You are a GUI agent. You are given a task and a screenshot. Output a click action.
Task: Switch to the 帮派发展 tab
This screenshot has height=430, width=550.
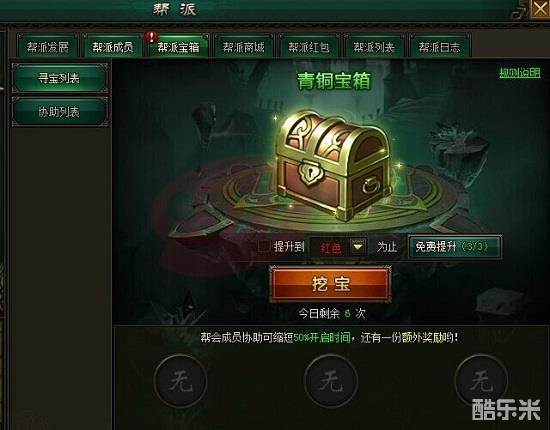tap(48, 47)
